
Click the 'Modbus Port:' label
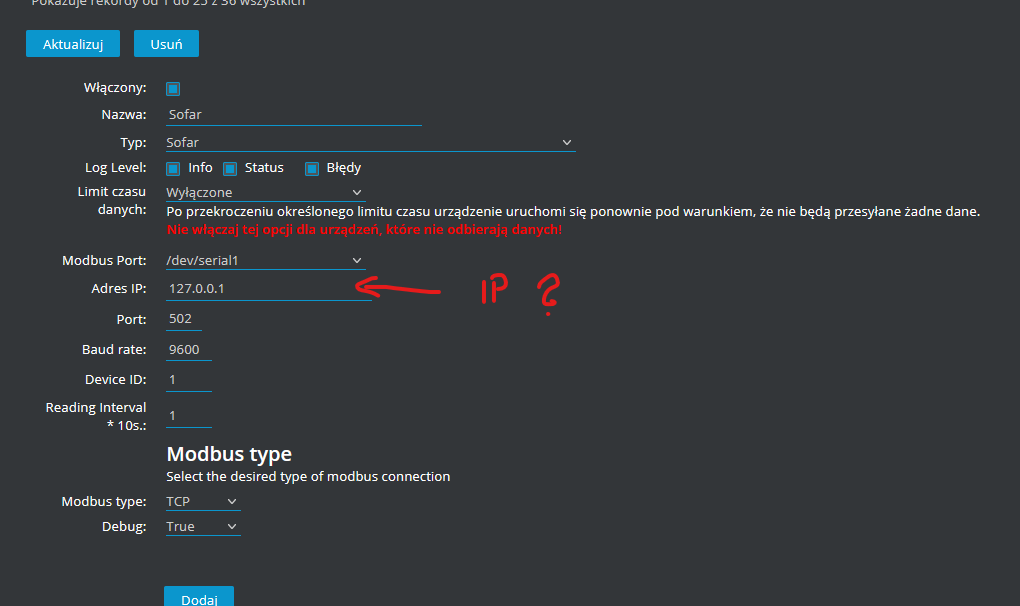(104, 261)
